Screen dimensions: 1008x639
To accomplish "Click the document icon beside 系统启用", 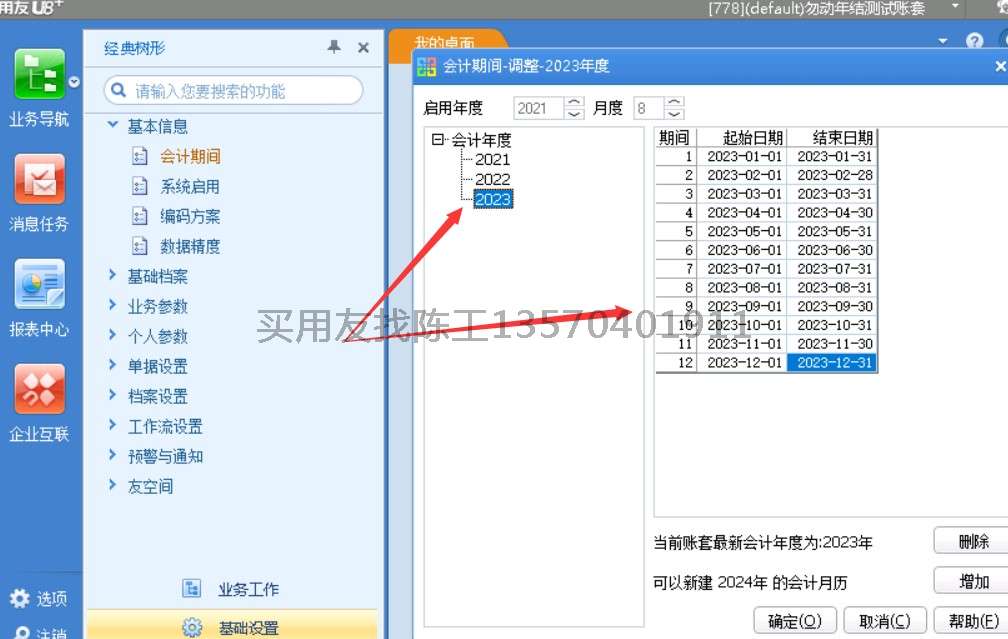I will pos(140,186).
